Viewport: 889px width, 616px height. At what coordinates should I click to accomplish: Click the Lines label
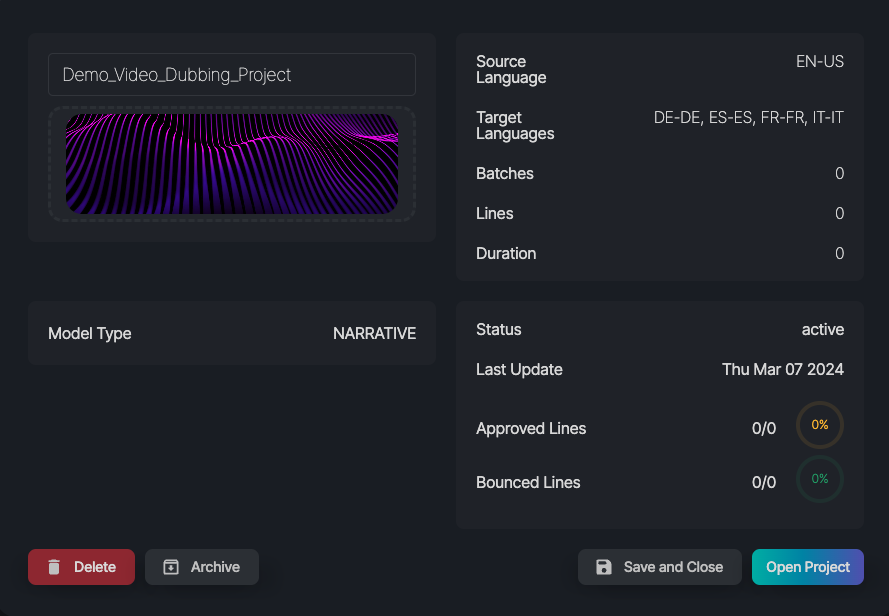494,213
